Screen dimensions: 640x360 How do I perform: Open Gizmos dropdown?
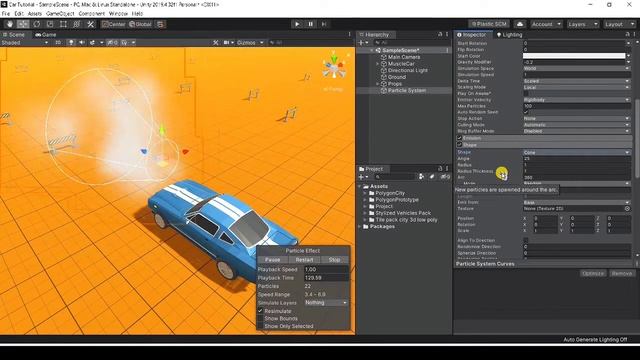250,42
